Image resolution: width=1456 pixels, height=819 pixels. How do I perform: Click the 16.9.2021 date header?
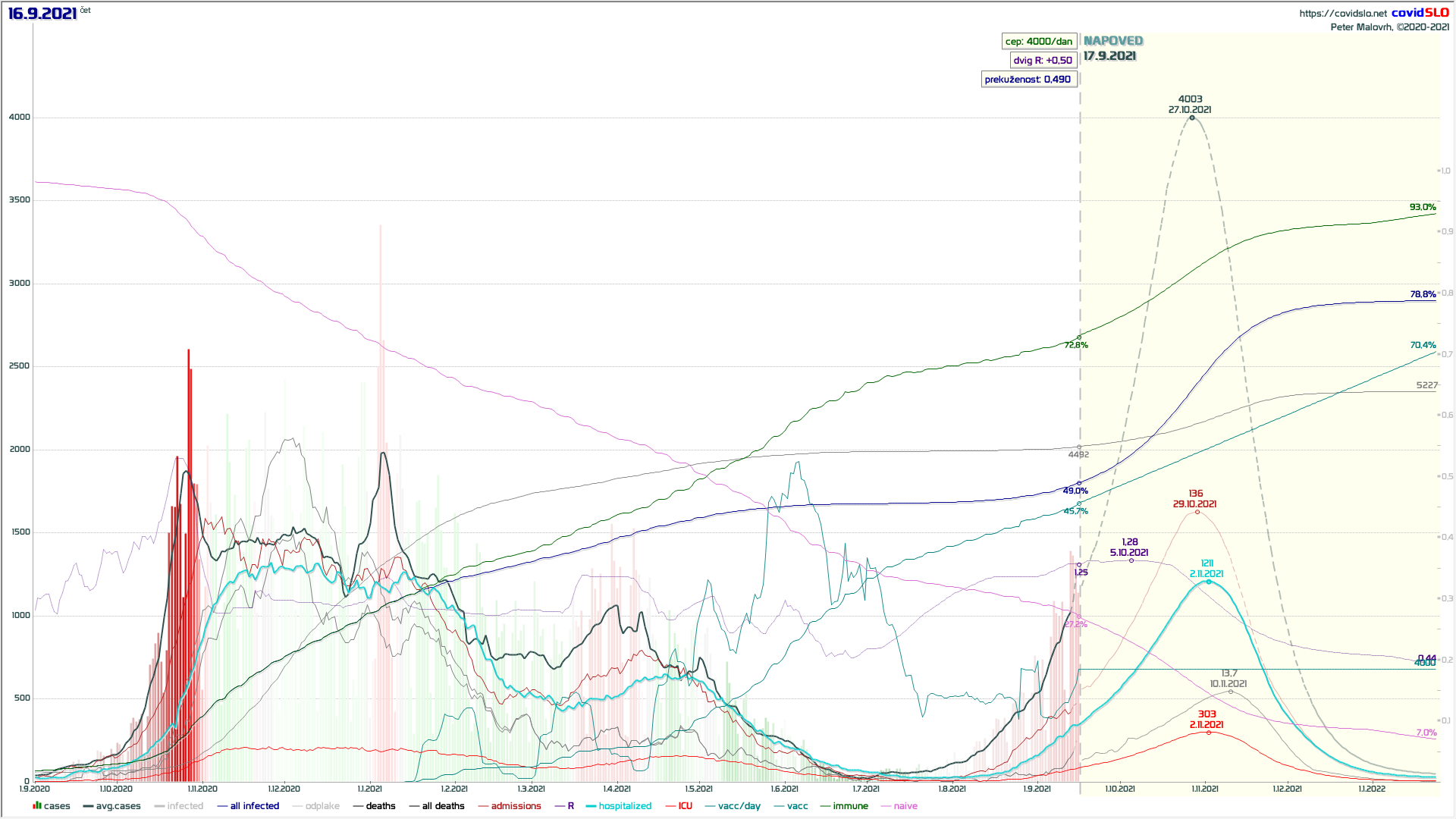pos(42,14)
